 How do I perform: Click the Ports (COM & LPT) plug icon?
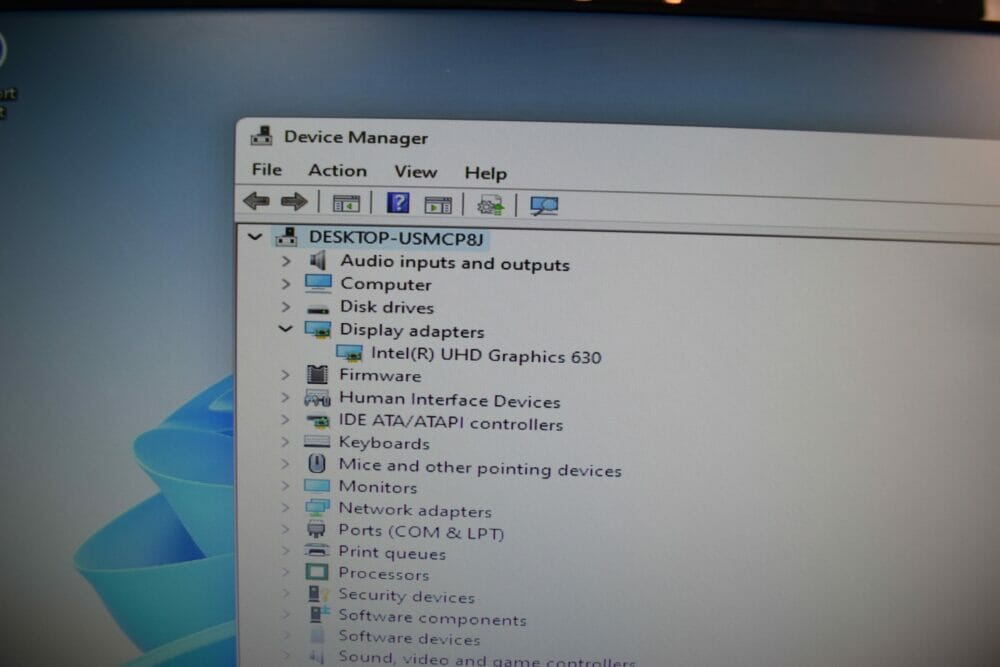tap(316, 529)
